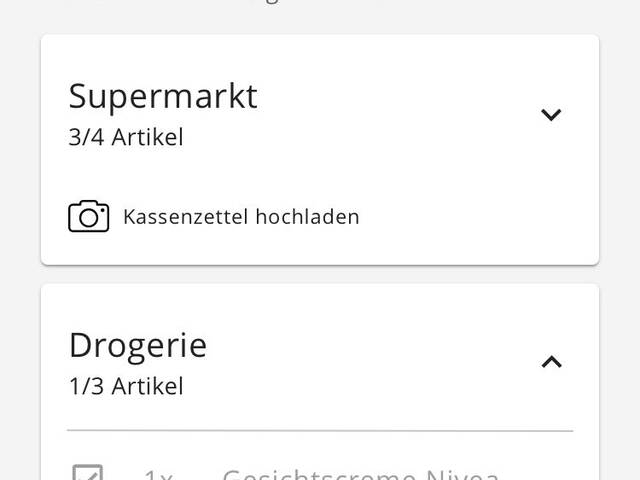Click the Kassenzettel hochladen link
The width and height of the screenshot is (640, 480).
[x=241, y=216]
